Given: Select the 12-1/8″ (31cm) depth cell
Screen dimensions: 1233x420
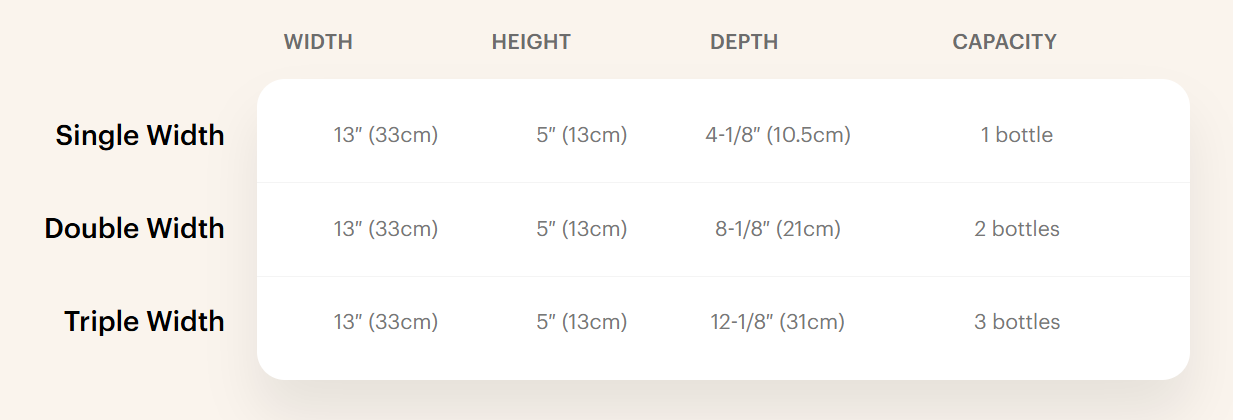Looking at the screenshot, I should (x=778, y=322).
